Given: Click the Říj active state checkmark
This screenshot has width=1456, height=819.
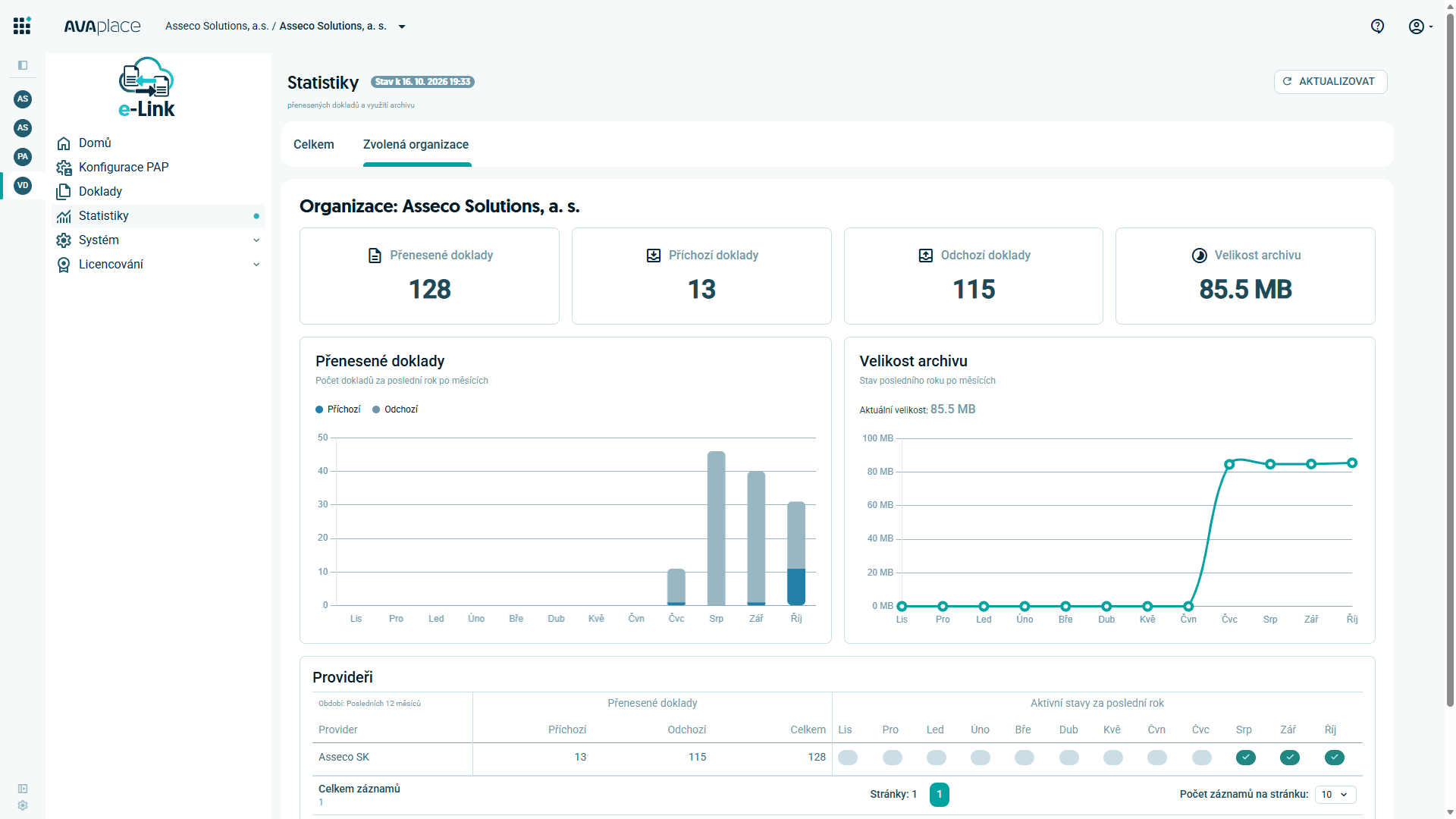Looking at the screenshot, I should (1335, 758).
